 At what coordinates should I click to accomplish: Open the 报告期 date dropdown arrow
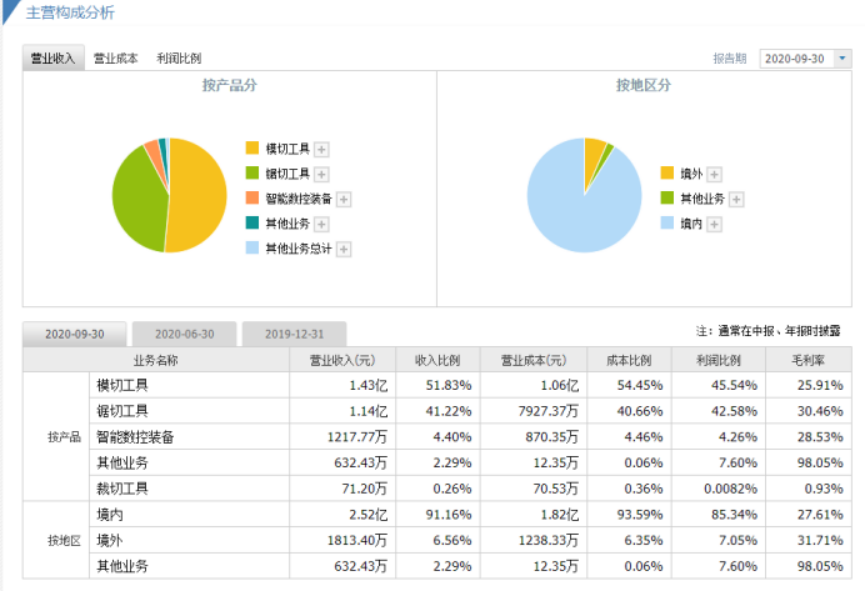click(x=842, y=58)
